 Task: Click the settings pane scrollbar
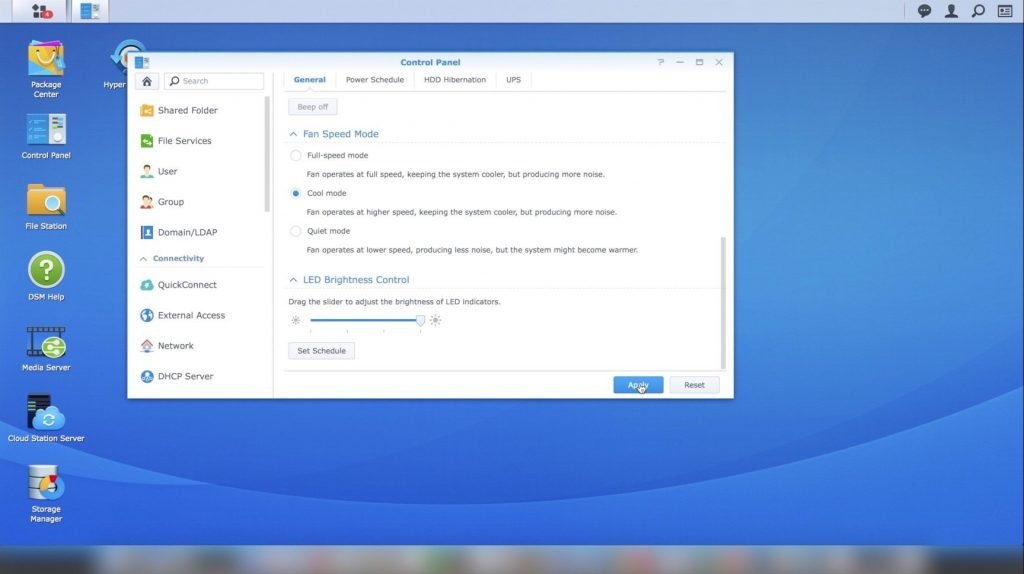723,303
